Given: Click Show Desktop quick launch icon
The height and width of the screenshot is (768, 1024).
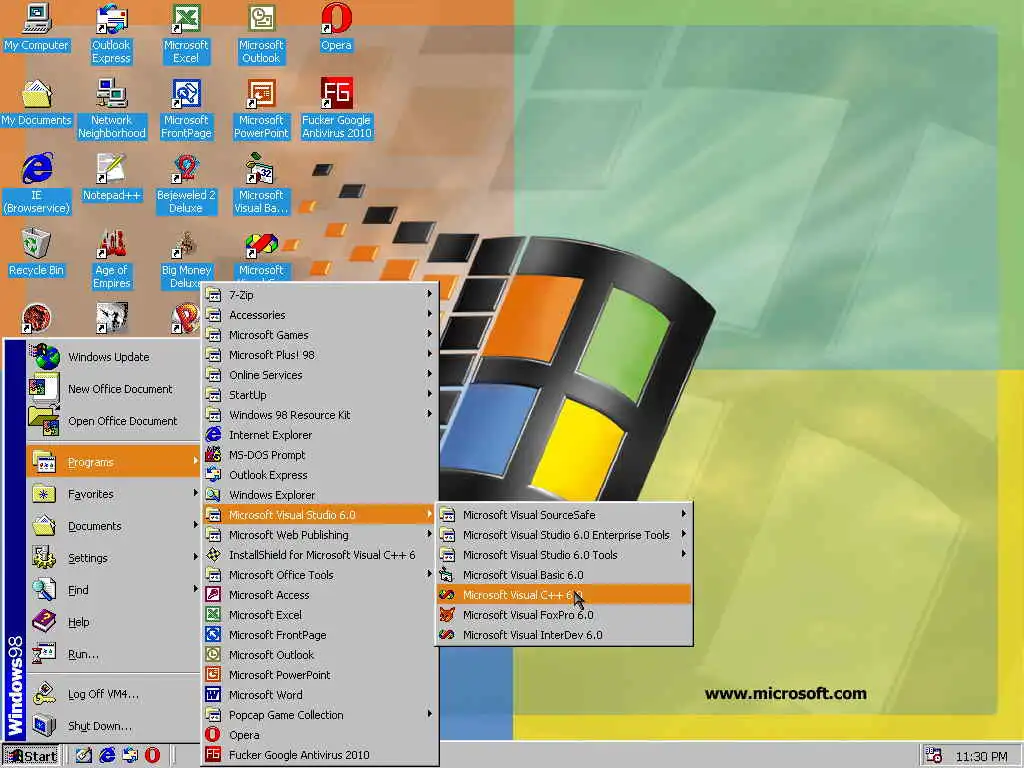Looking at the screenshot, I should click(84, 755).
